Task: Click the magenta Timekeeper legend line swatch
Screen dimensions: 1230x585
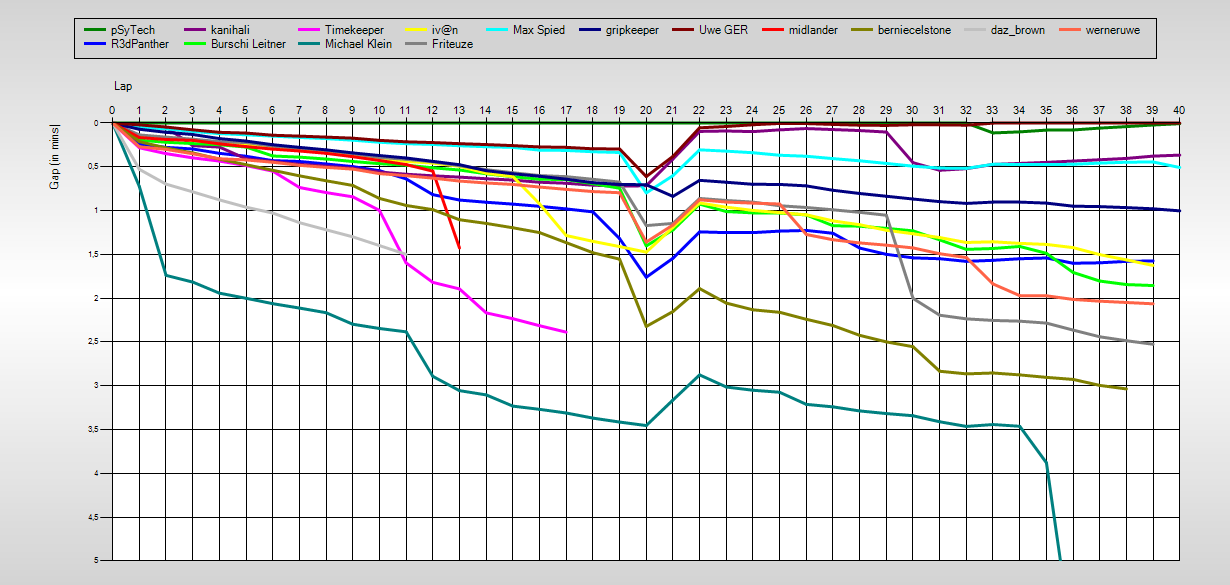Action: pos(307,30)
